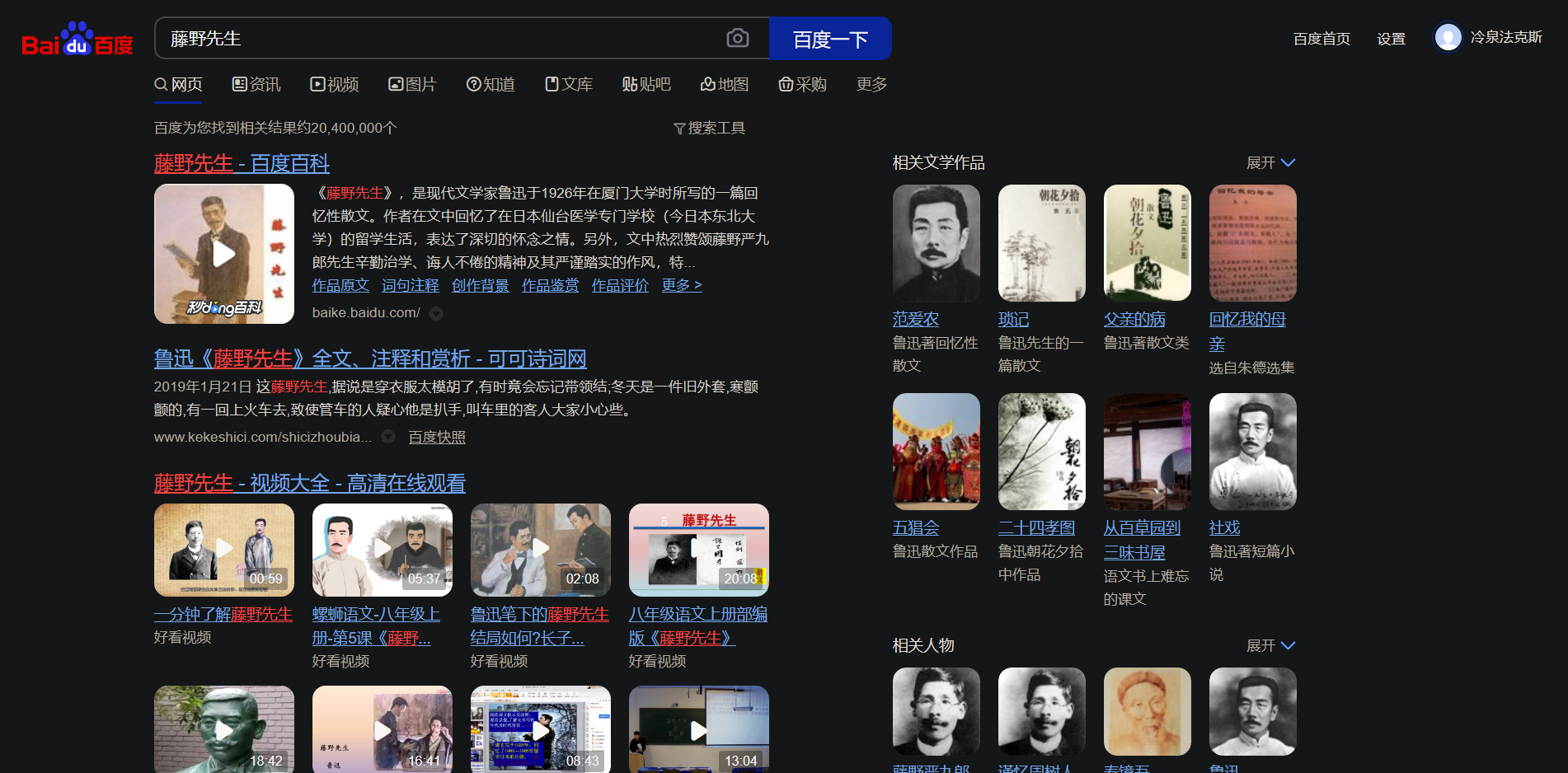The width and height of the screenshot is (1568, 773).
Task: Switch to the 网页 tab
Action: click(178, 85)
